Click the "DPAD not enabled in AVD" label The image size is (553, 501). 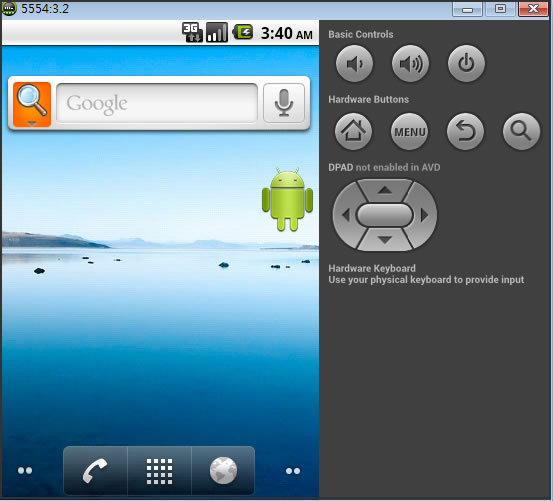[x=384, y=167]
